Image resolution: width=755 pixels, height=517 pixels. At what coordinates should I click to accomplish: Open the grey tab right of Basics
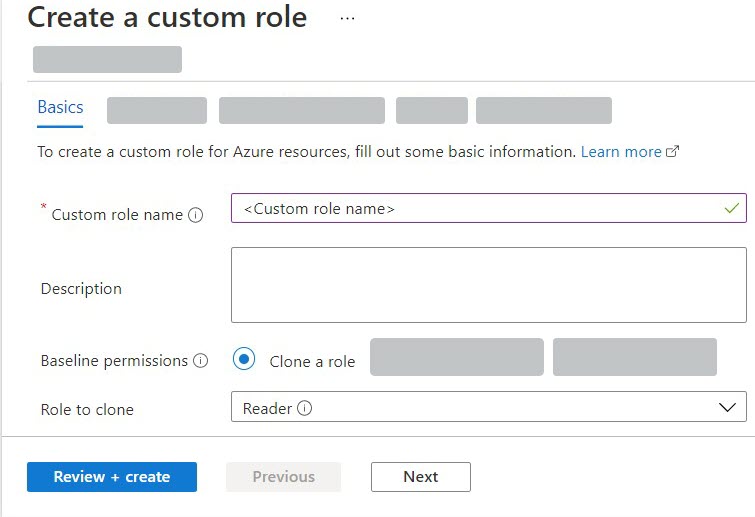click(157, 110)
